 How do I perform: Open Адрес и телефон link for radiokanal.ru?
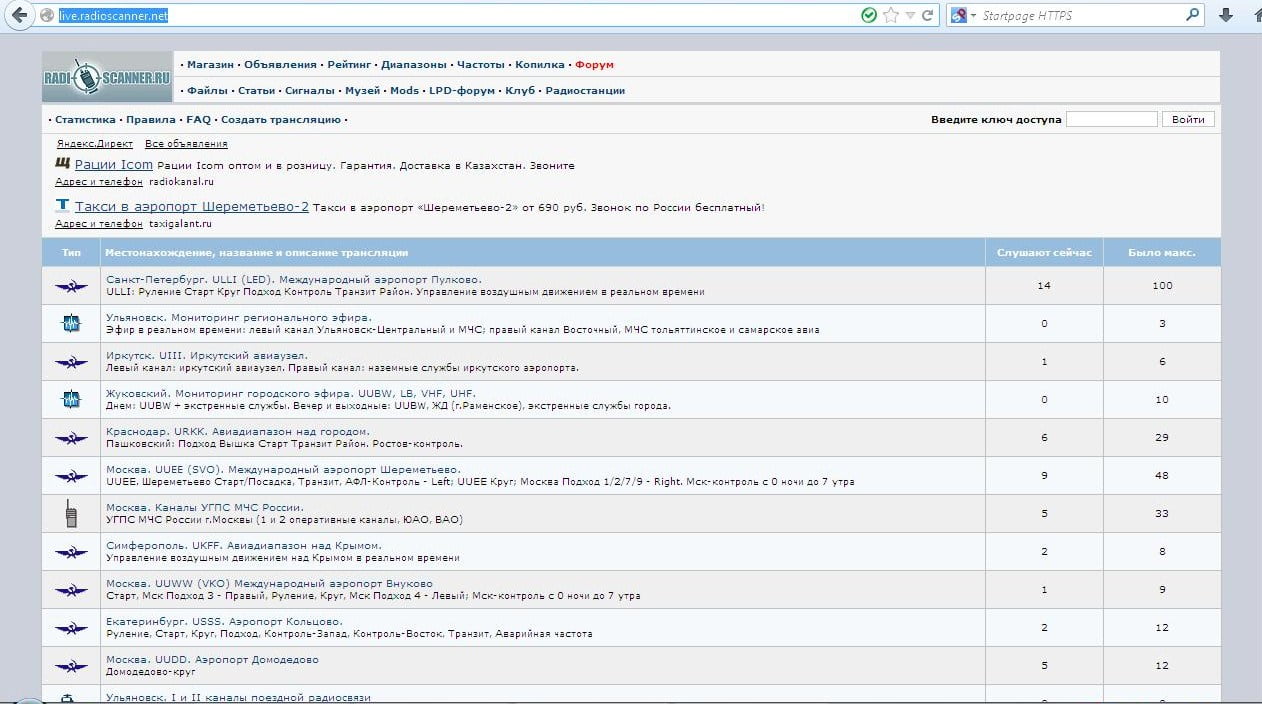pos(99,182)
